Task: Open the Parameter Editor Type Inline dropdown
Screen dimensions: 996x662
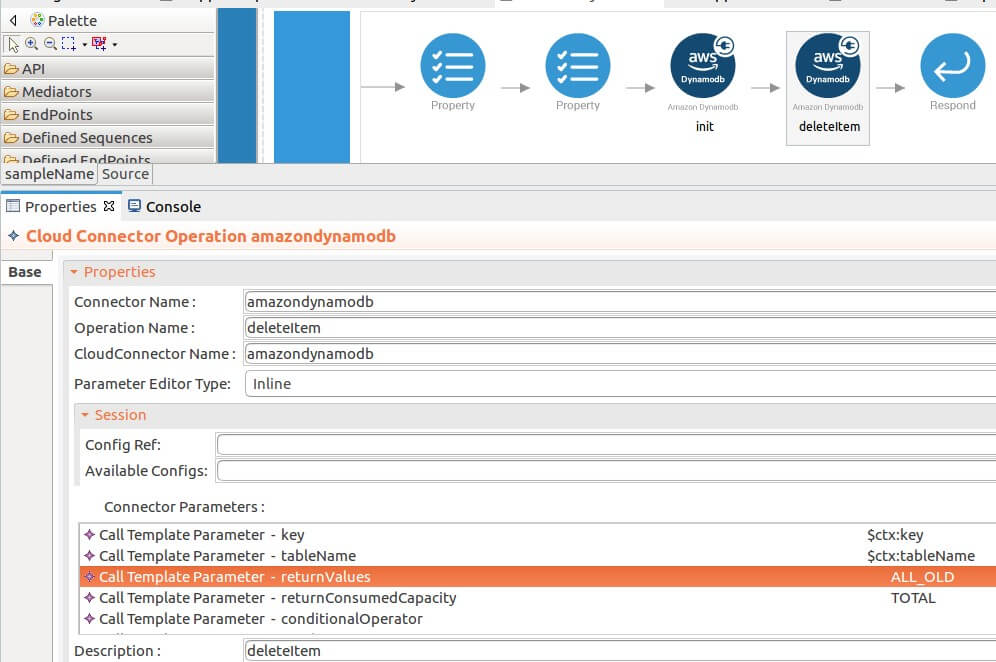Action: point(620,384)
